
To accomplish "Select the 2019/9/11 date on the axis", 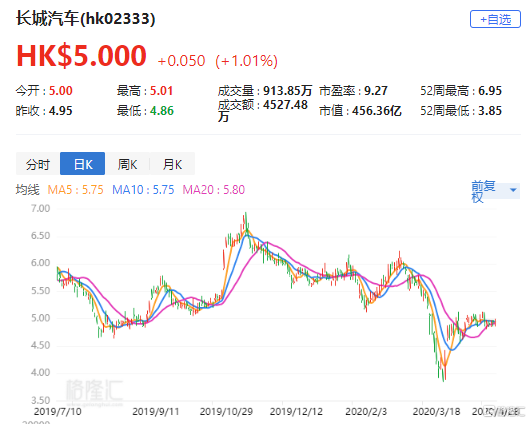I will click(156, 411).
